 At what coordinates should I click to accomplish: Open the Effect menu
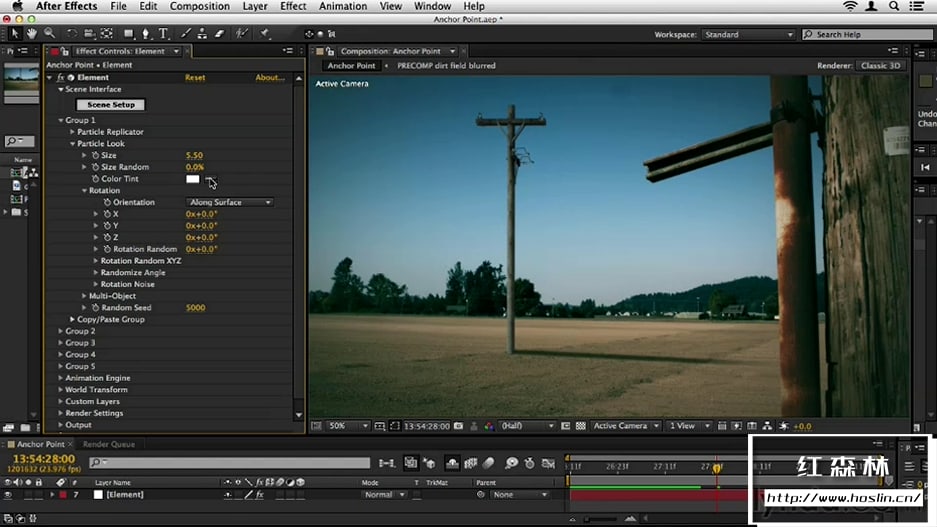coord(293,6)
